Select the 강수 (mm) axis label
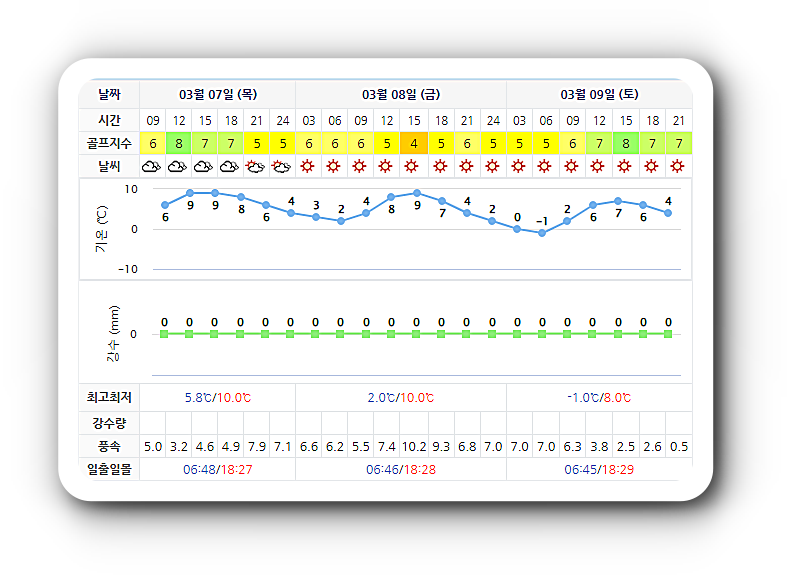Image resolution: width=787 pixels, height=575 pixels. [x=114, y=333]
